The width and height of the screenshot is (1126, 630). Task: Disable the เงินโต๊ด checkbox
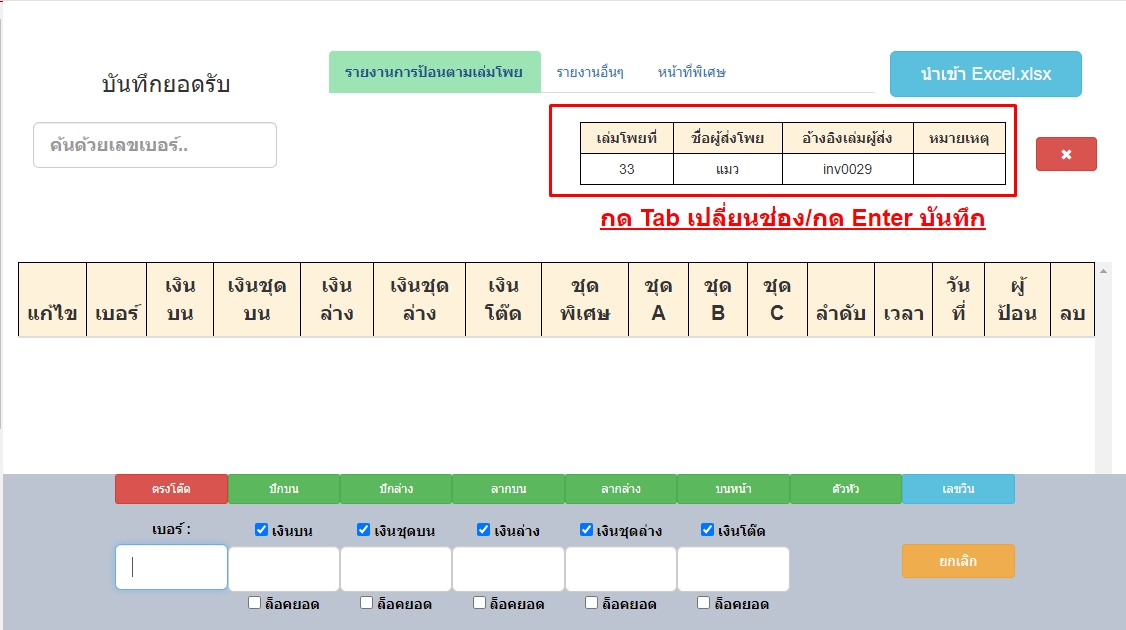(x=708, y=530)
